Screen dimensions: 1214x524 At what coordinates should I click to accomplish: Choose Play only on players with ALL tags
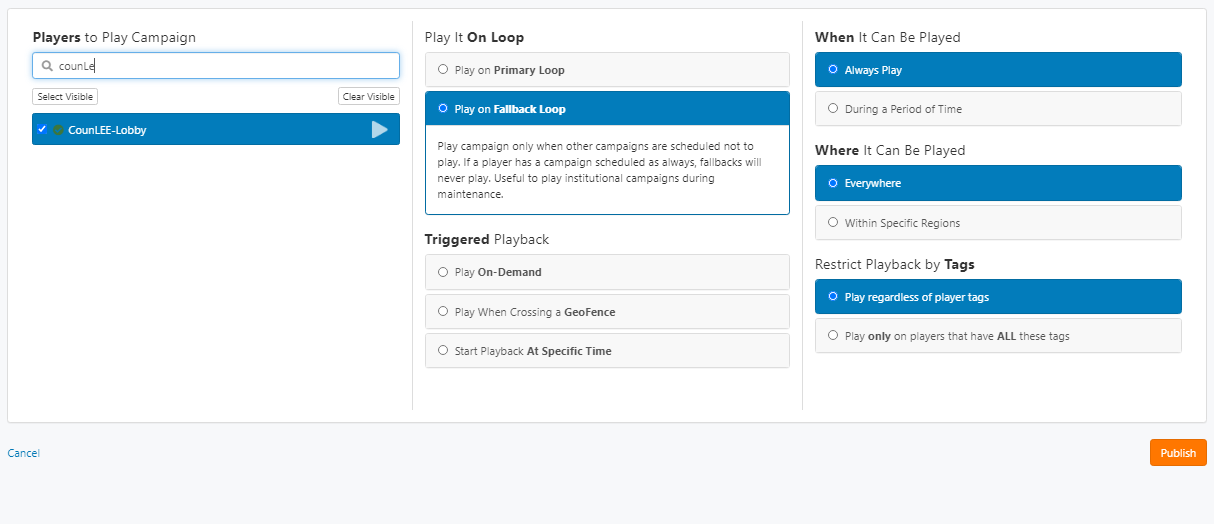pyautogui.click(x=998, y=336)
